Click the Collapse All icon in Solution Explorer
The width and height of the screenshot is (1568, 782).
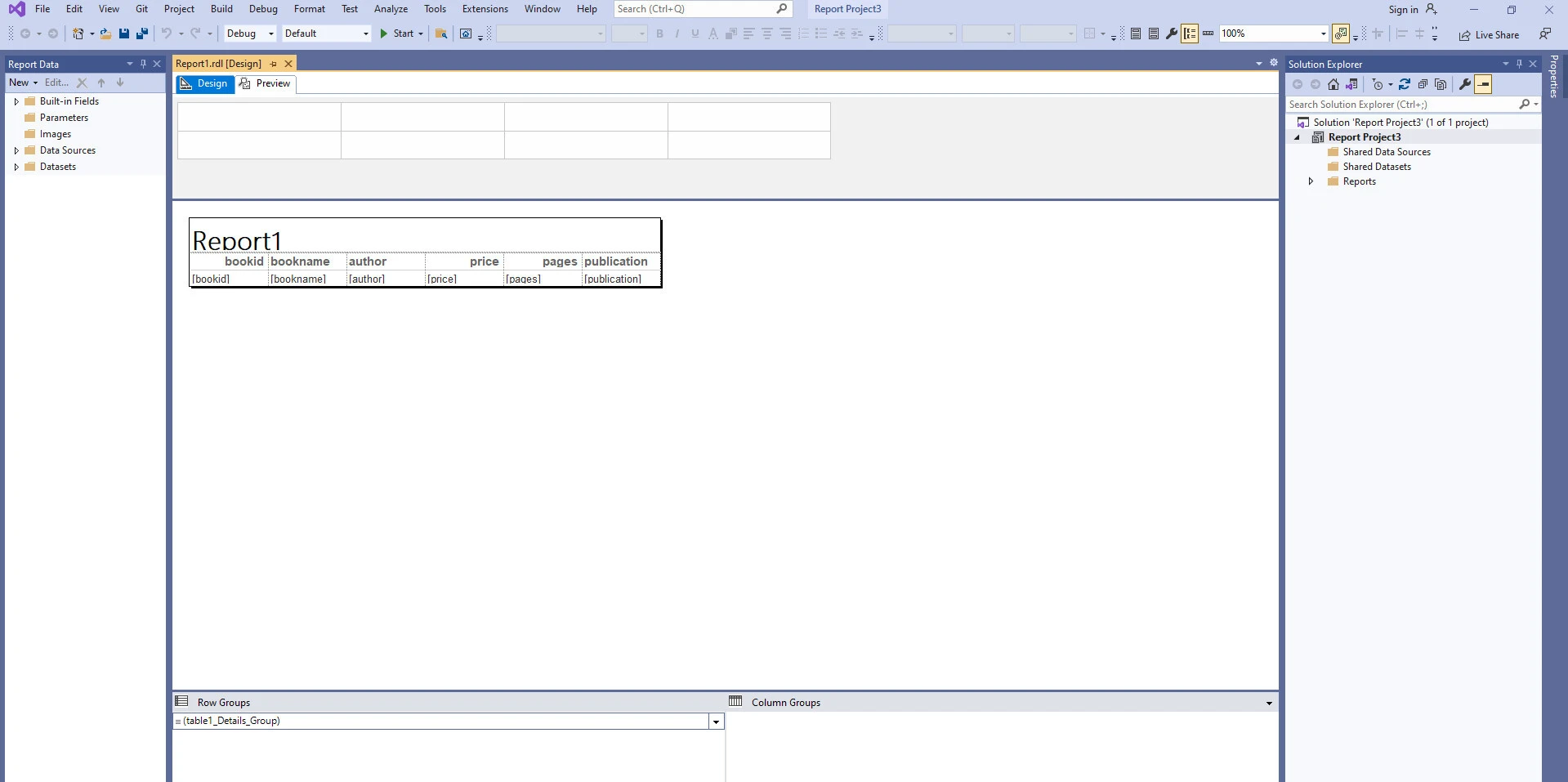click(1423, 84)
